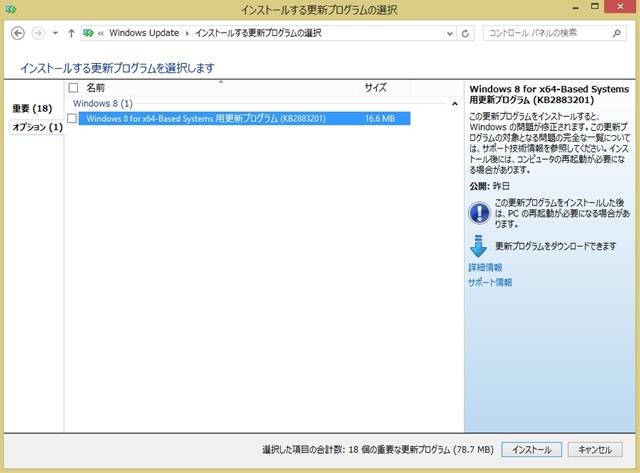Go up one level with Up arrow
Viewport: 640px width, 473px height.
tap(71, 33)
